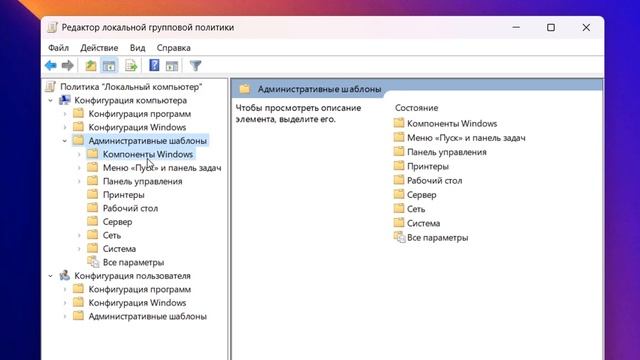Select Панель управления in the tree

(142, 181)
